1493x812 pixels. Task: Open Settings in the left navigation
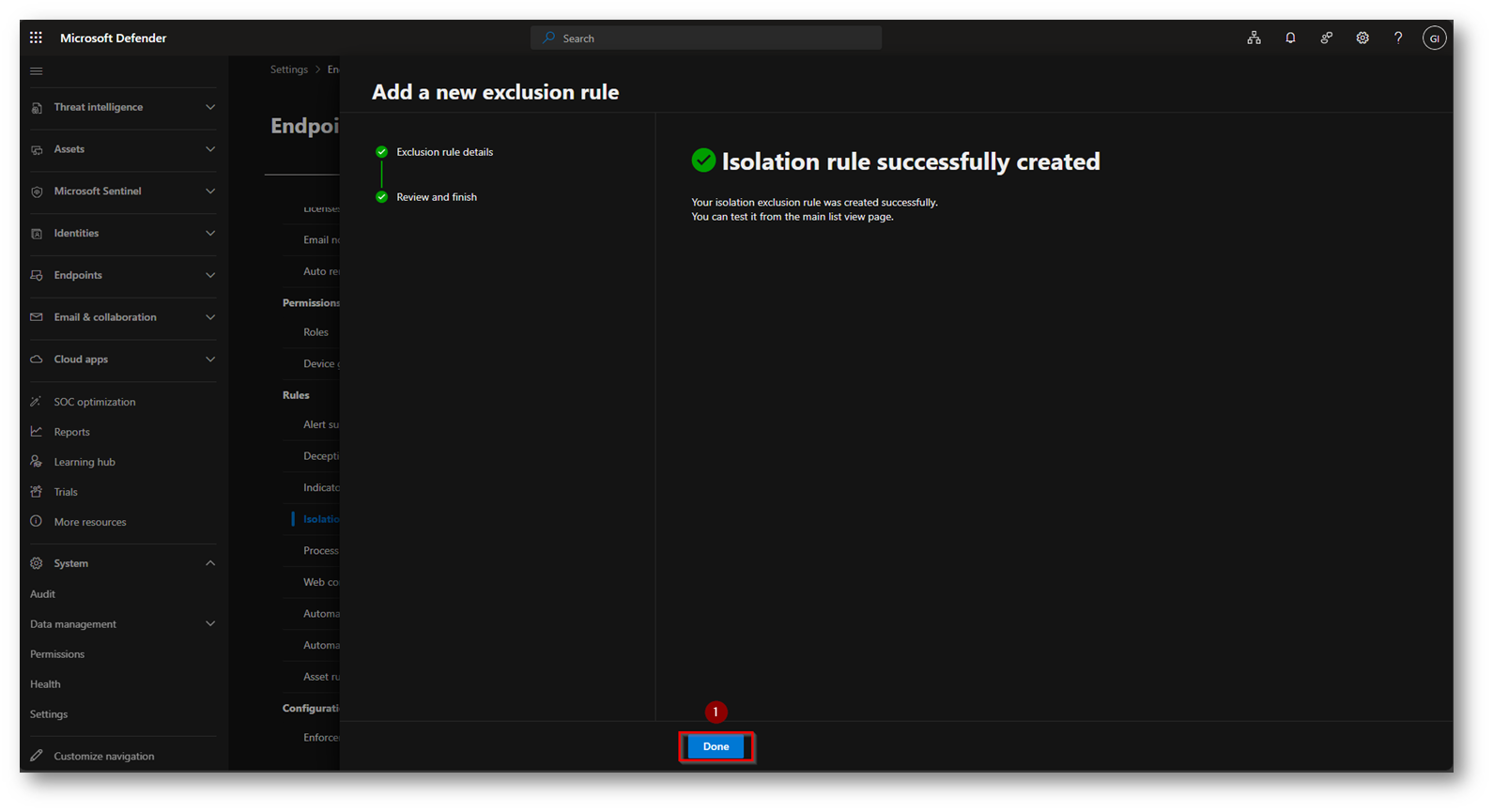coord(49,714)
